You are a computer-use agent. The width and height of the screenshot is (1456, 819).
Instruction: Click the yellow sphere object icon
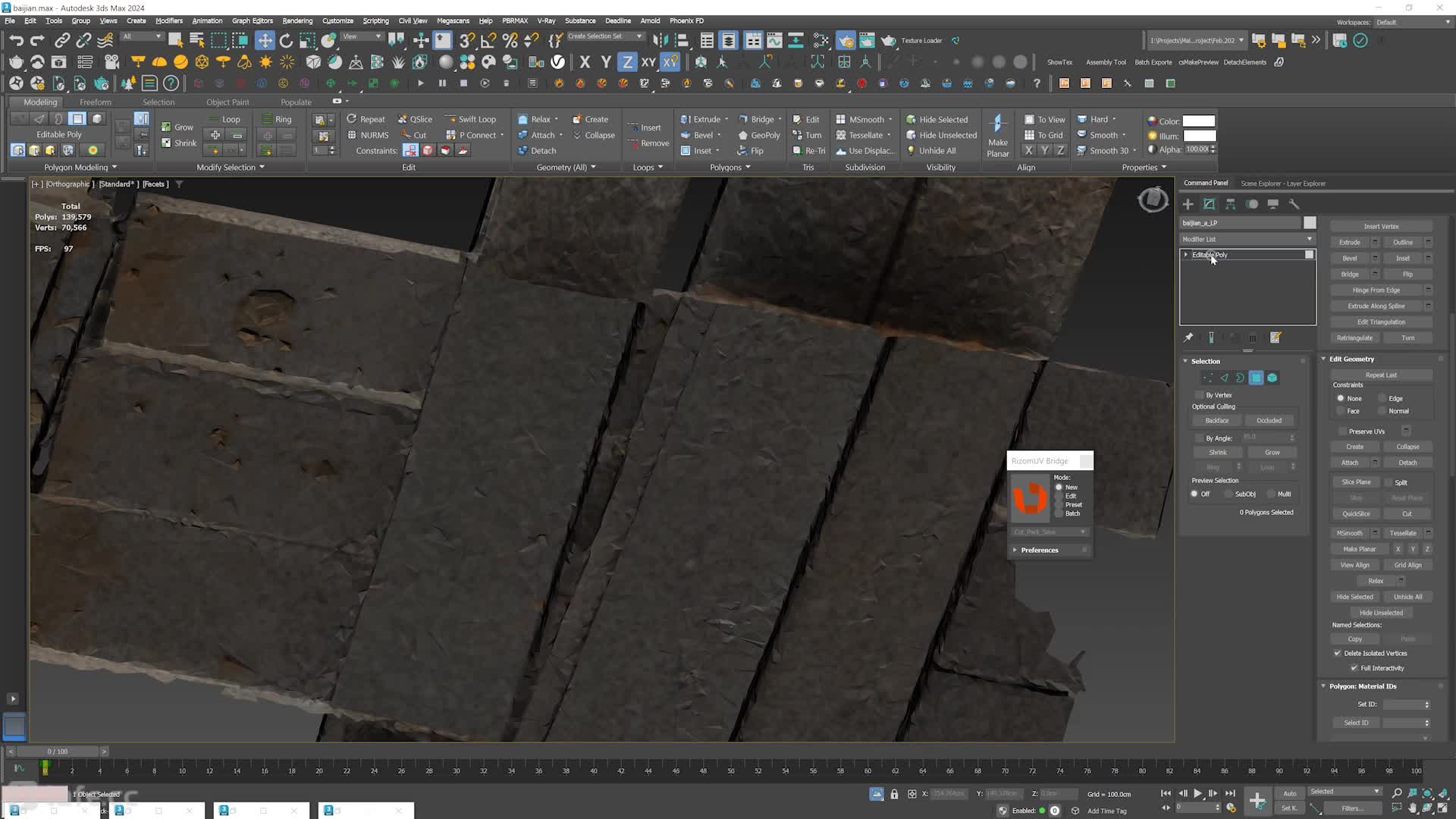[x=180, y=62]
